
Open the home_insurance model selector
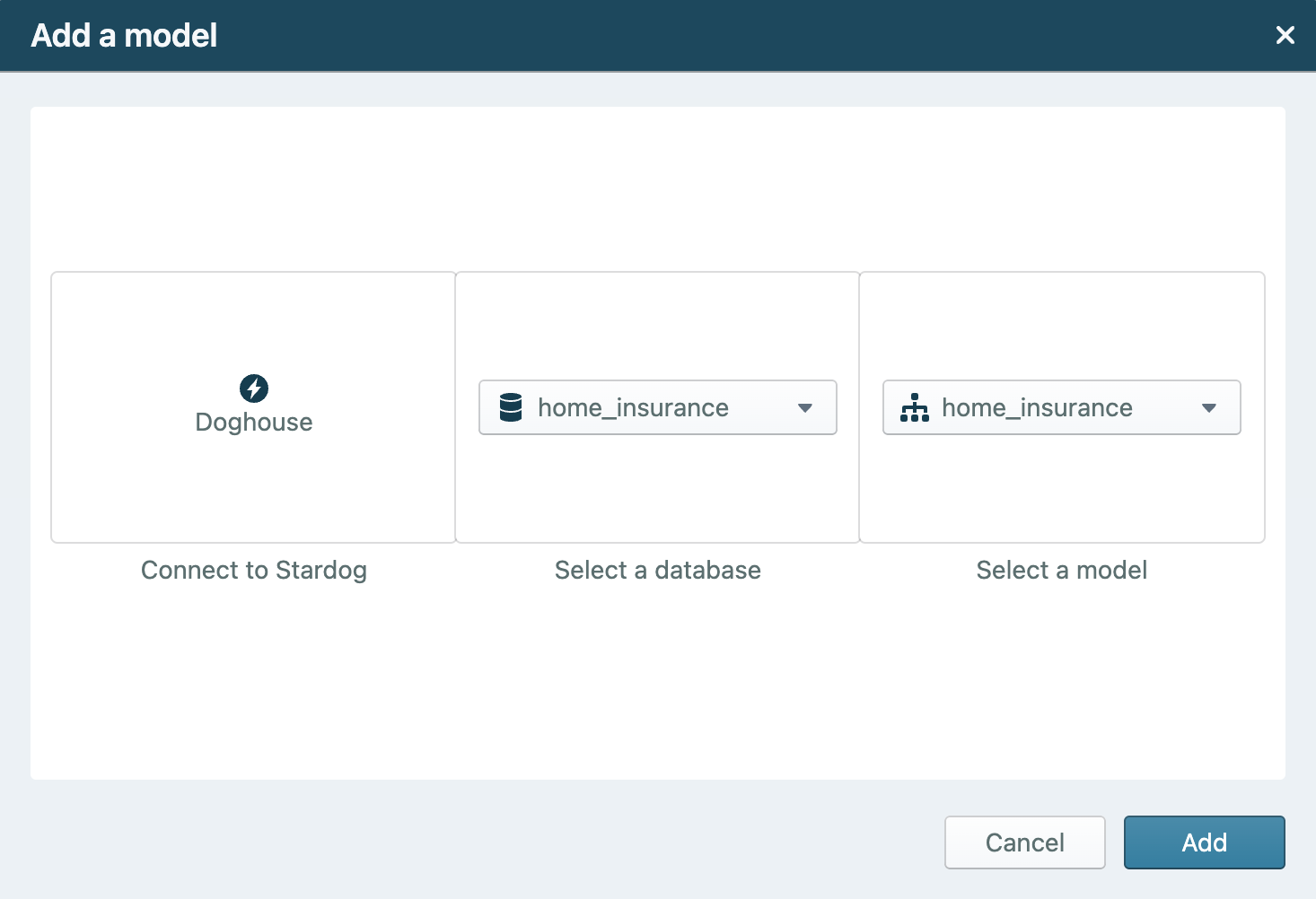[x=1037, y=408]
